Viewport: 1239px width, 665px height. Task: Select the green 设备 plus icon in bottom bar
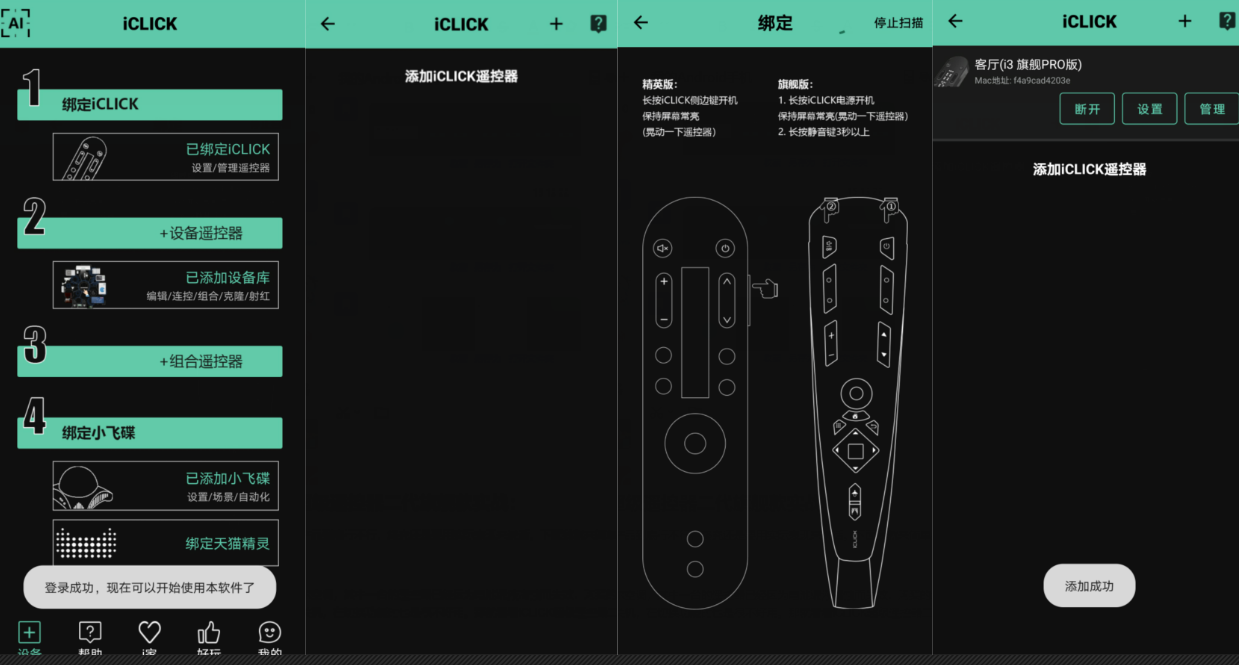[x=30, y=632]
